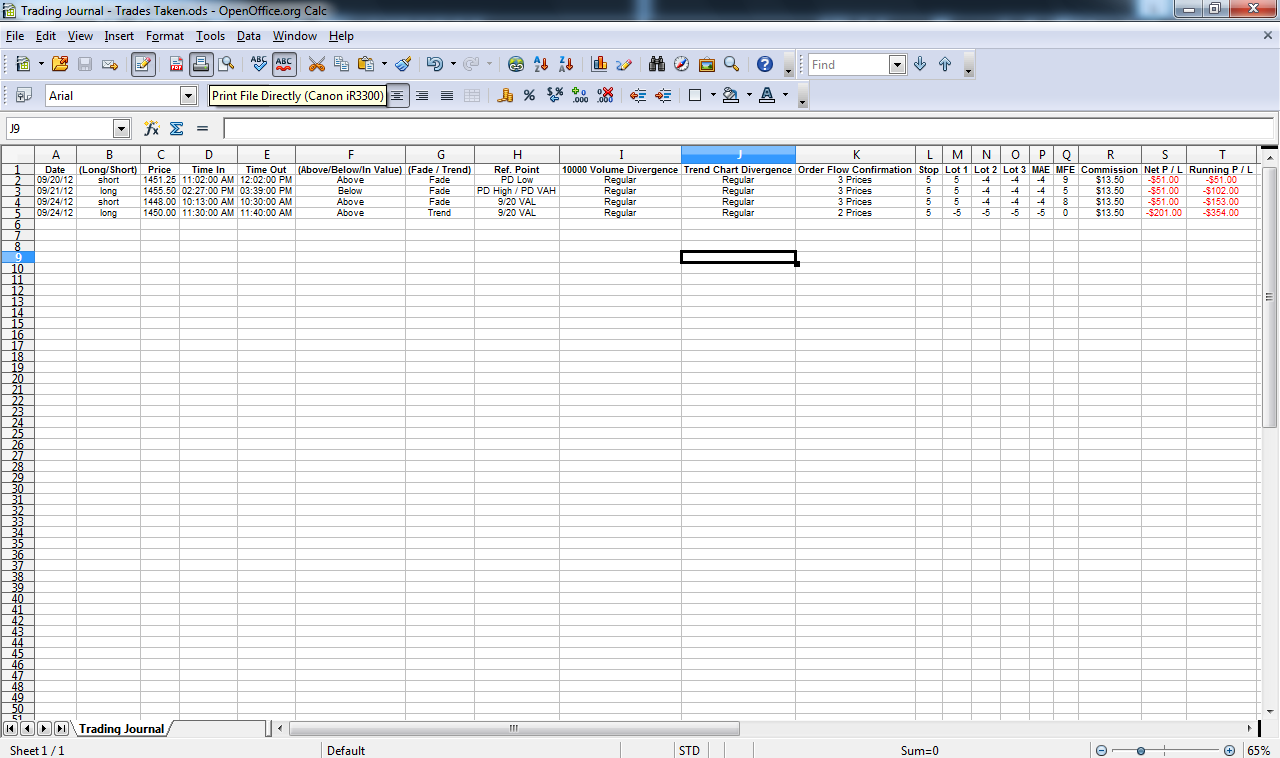Open the Insert menu
Screen dimensions: 1280x758
pyautogui.click(x=119, y=36)
